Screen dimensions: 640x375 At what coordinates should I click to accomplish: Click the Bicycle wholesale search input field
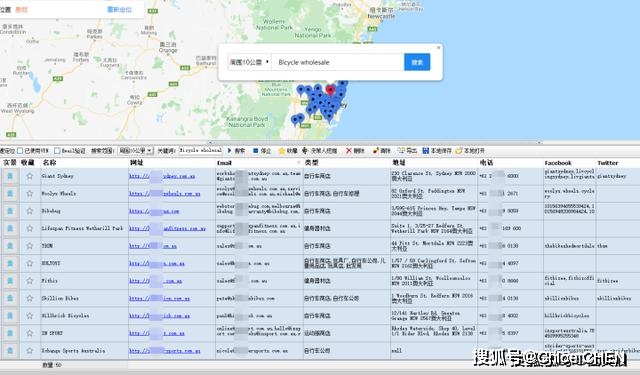[338, 62]
